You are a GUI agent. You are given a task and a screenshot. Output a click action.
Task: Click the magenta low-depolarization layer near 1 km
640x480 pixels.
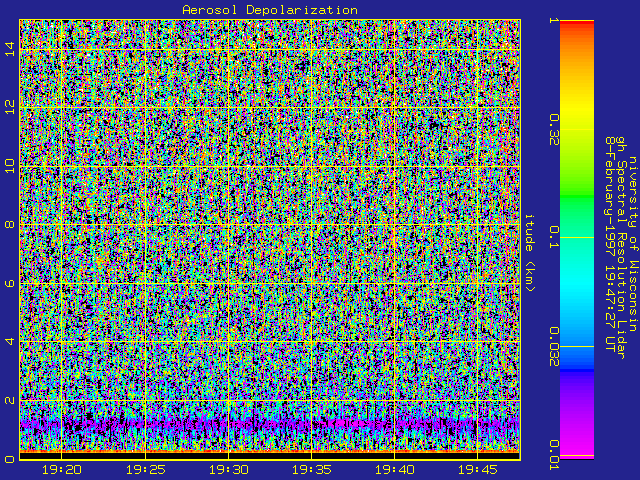(x=269, y=424)
